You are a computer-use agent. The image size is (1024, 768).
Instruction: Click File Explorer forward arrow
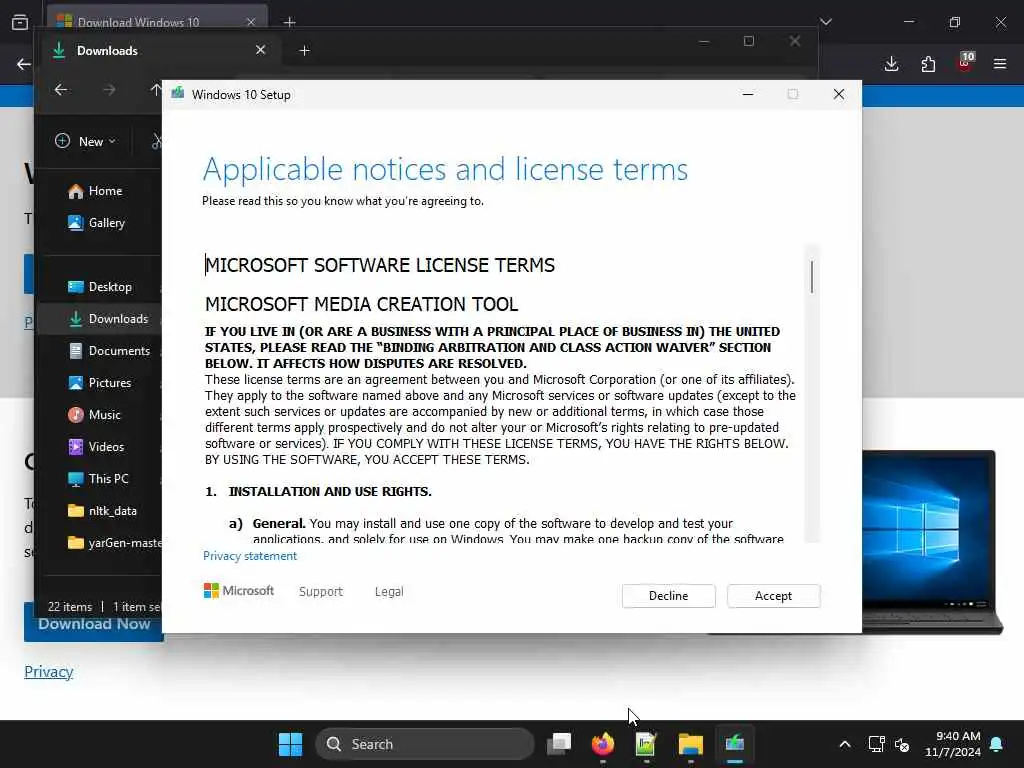click(109, 89)
